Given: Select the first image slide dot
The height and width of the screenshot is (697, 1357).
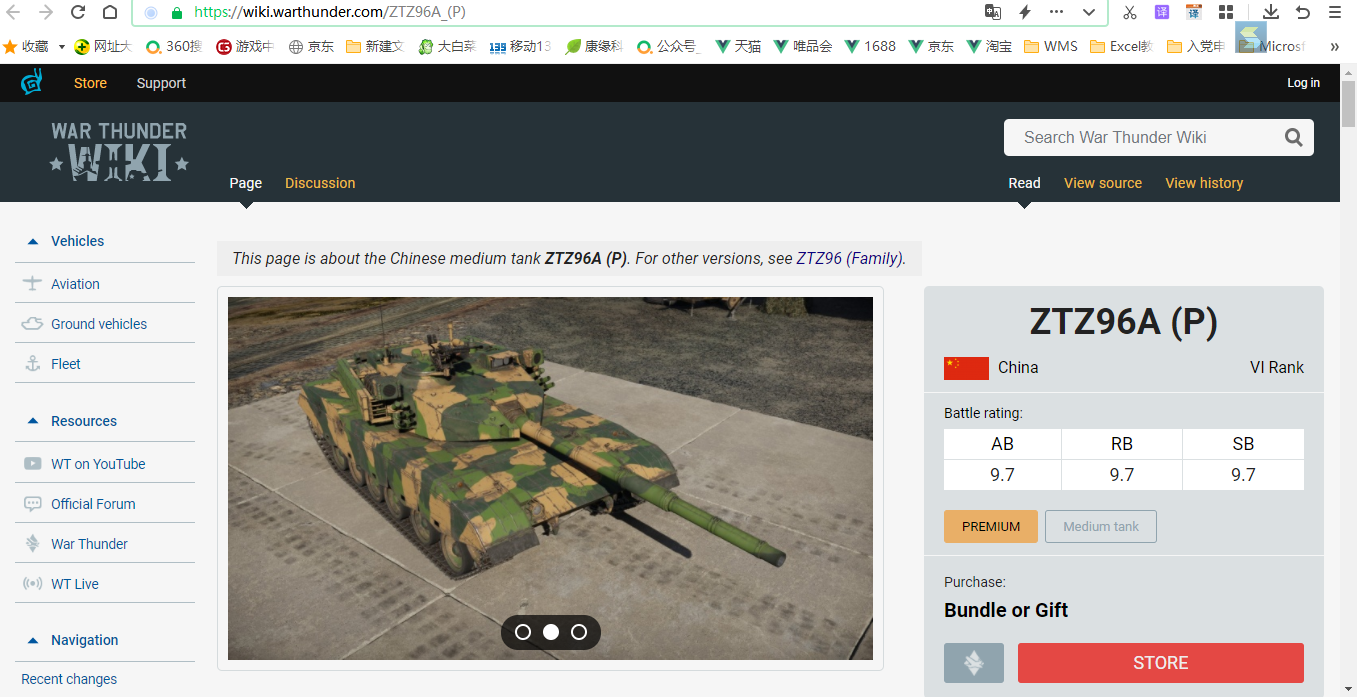Looking at the screenshot, I should pos(523,632).
